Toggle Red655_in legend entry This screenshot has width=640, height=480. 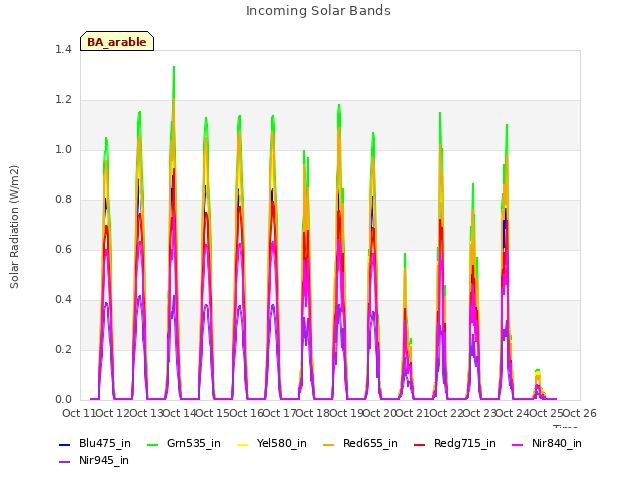(x=360, y=443)
